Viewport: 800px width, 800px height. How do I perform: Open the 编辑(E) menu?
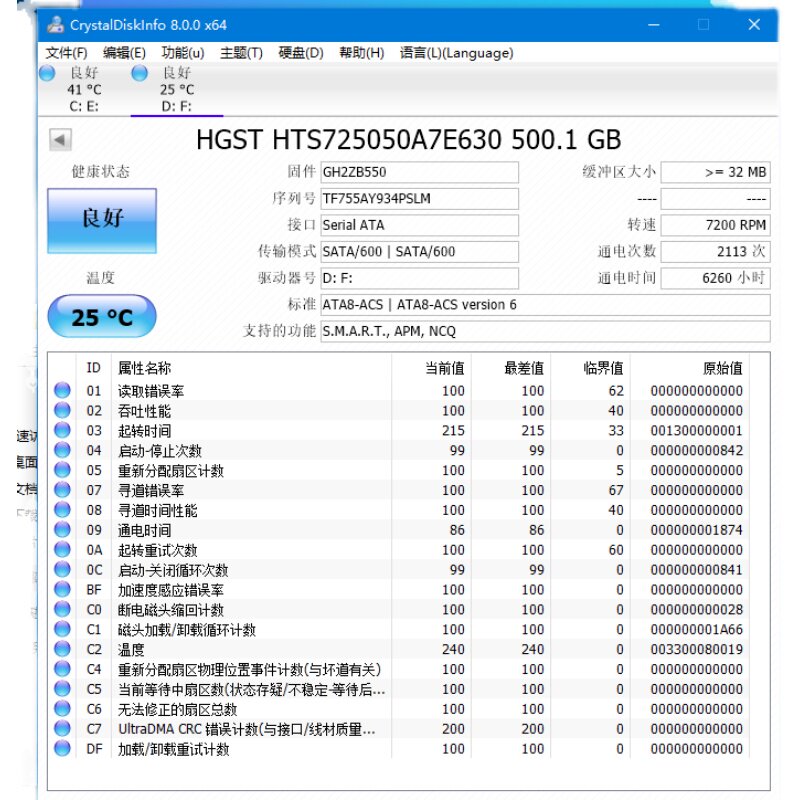point(124,53)
